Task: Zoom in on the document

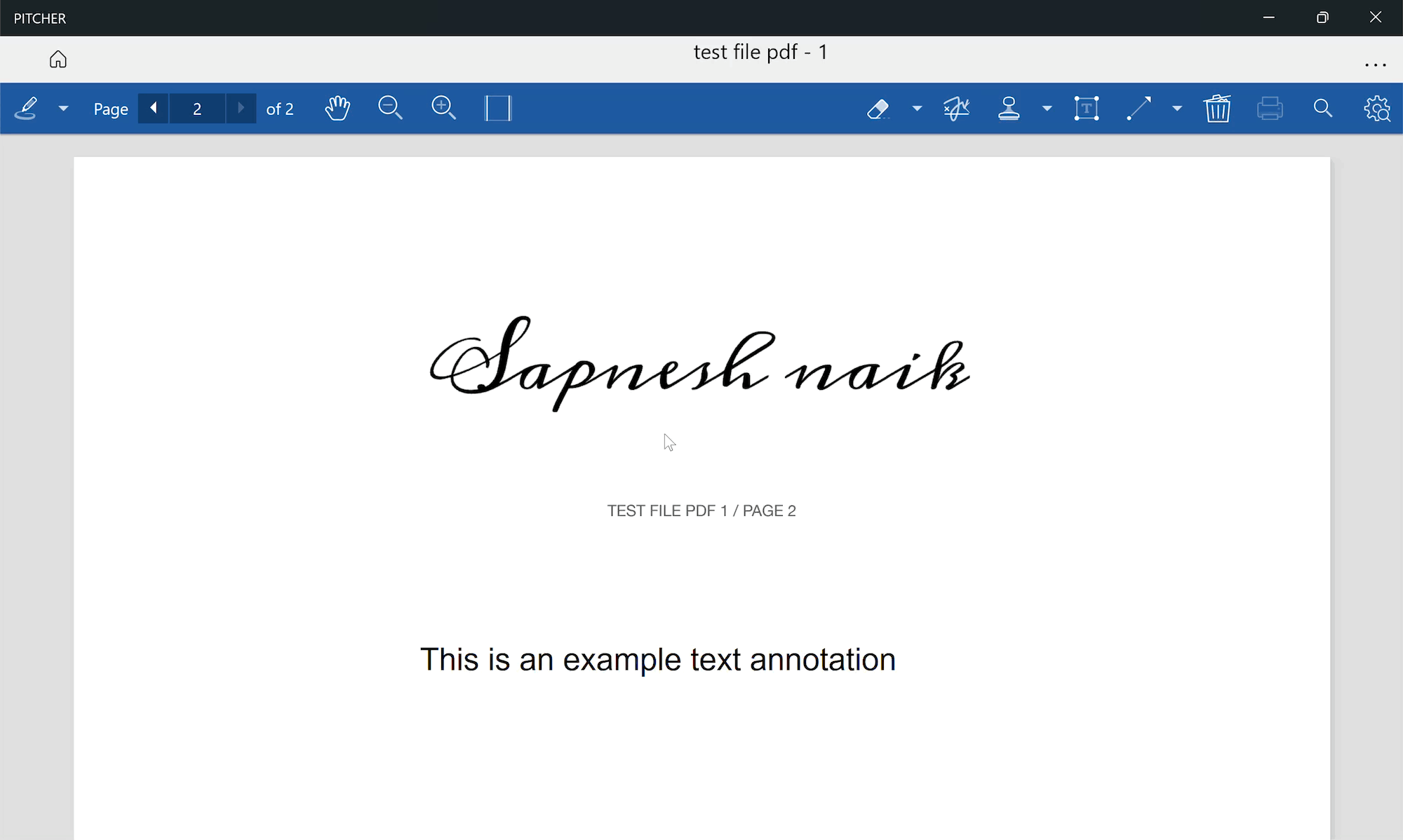Action: [x=443, y=109]
